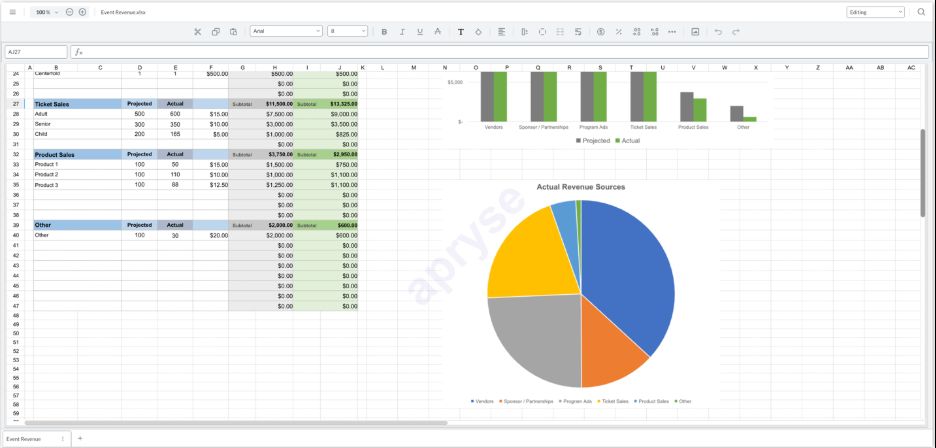936x448 pixels.
Task: Open the formula fx function button
Action: [79, 52]
